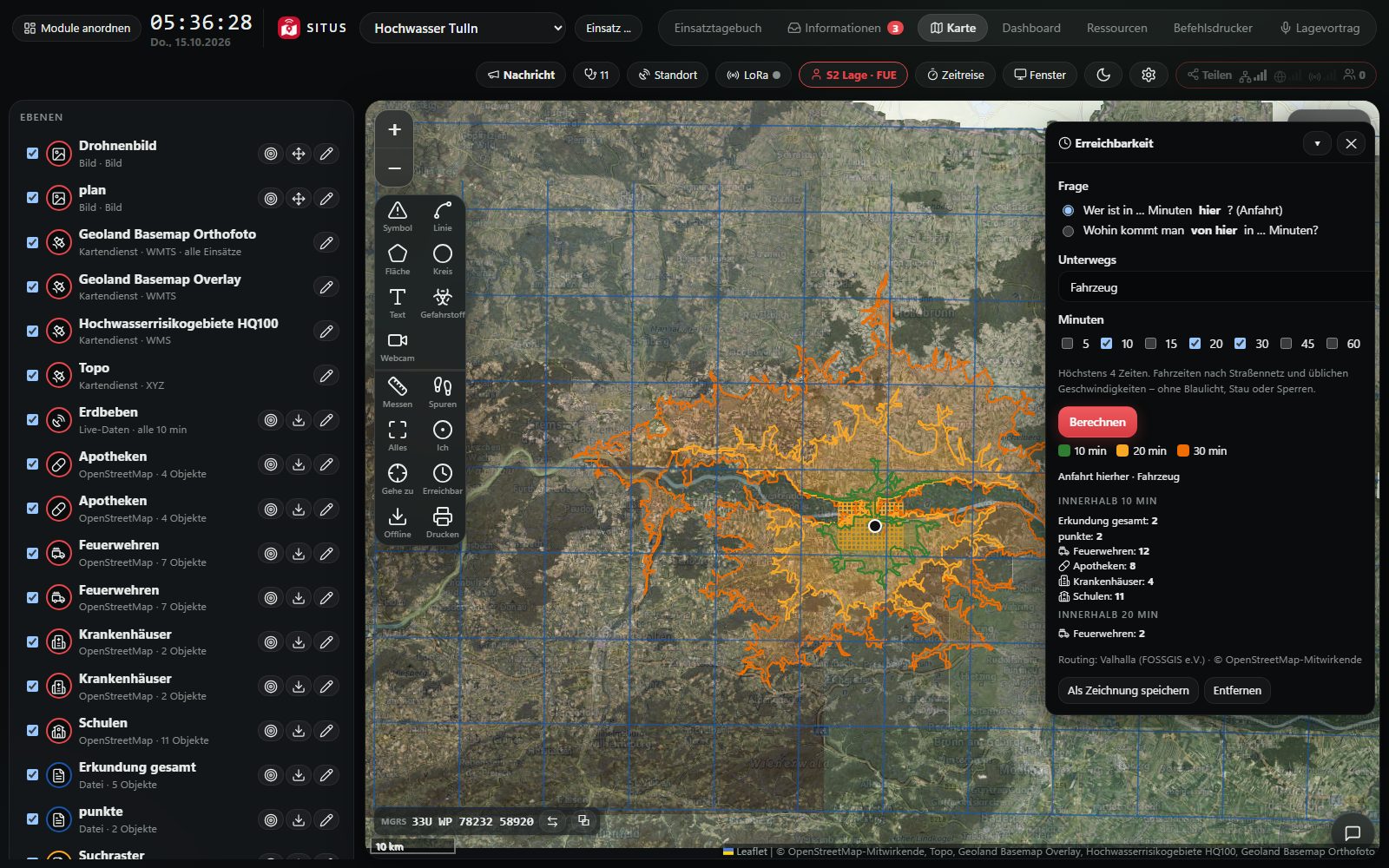Image resolution: width=1389 pixels, height=868 pixels.
Task: Uncheck the Drohnenbild layer checkbox
Action: [32, 154]
